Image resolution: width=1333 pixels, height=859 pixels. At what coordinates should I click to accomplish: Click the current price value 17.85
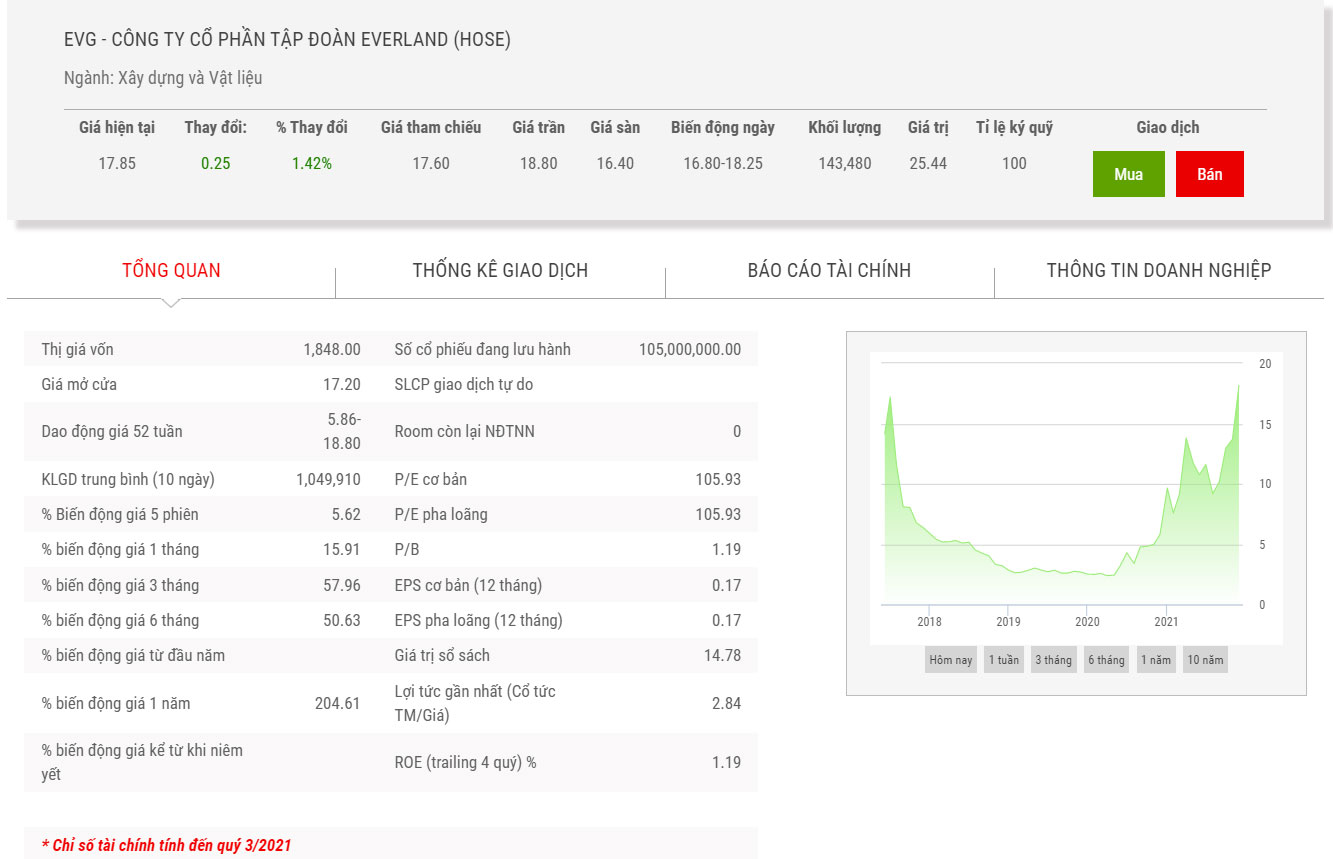click(x=117, y=163)
